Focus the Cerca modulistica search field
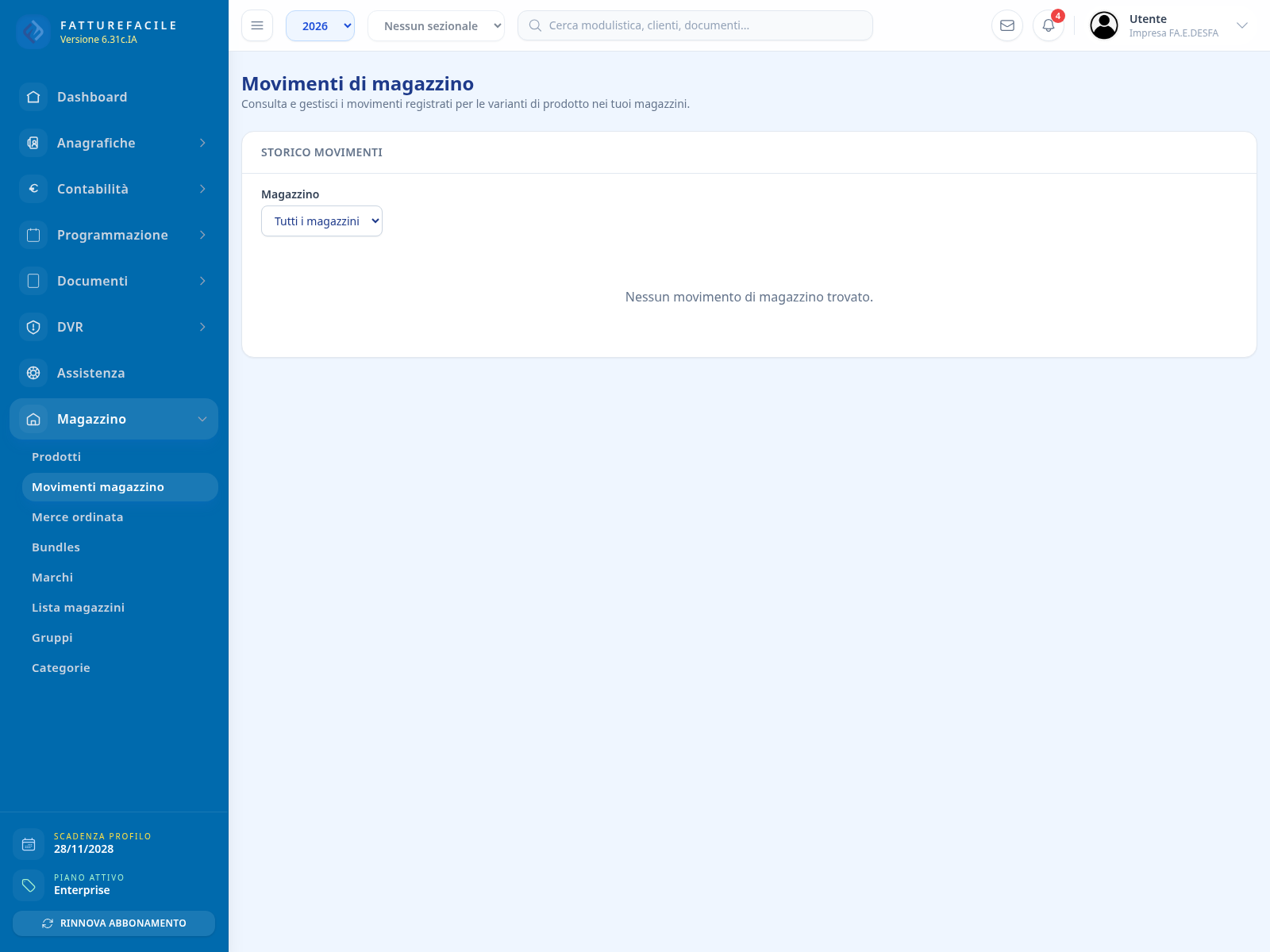This screenshot has width=1270, height=952. point(695,25)
